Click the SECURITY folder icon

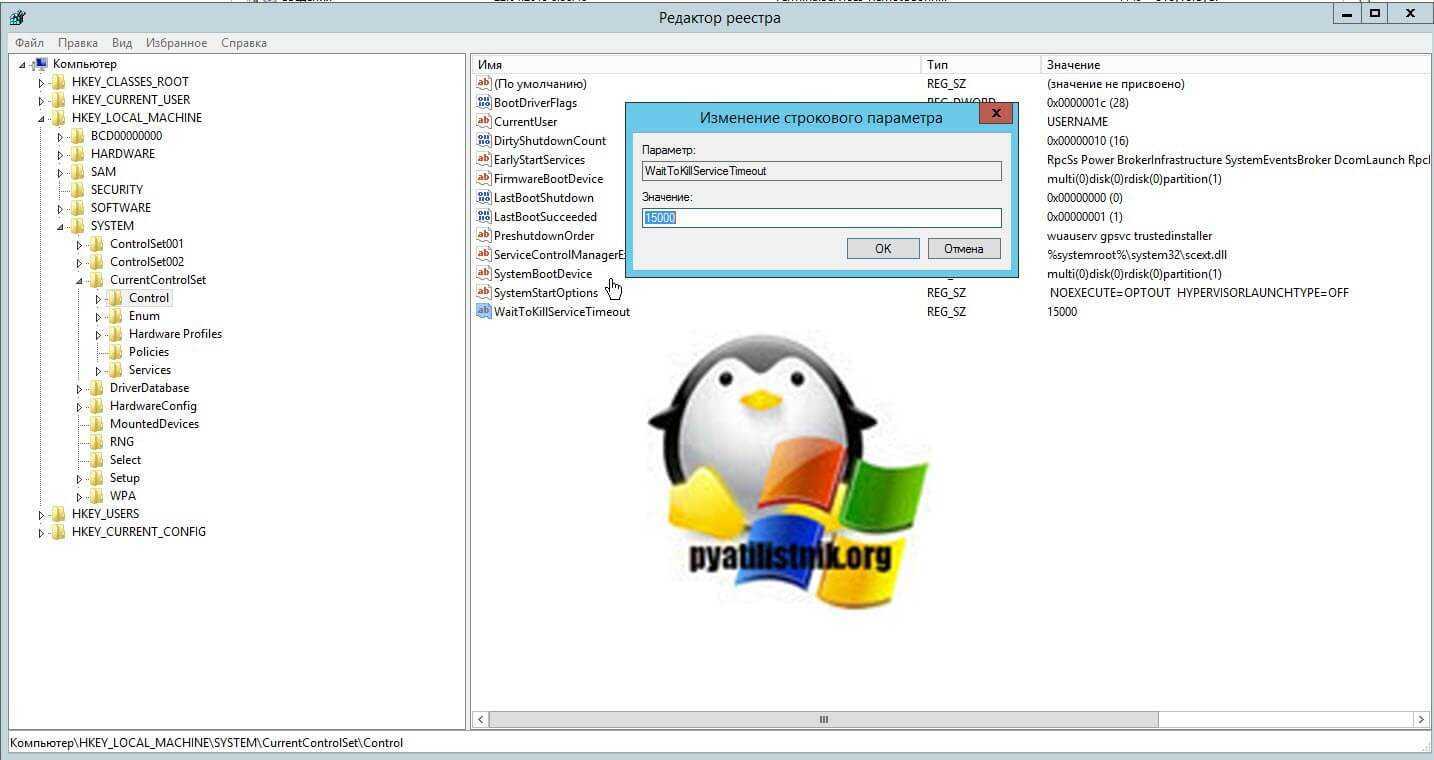pos(78,190)
